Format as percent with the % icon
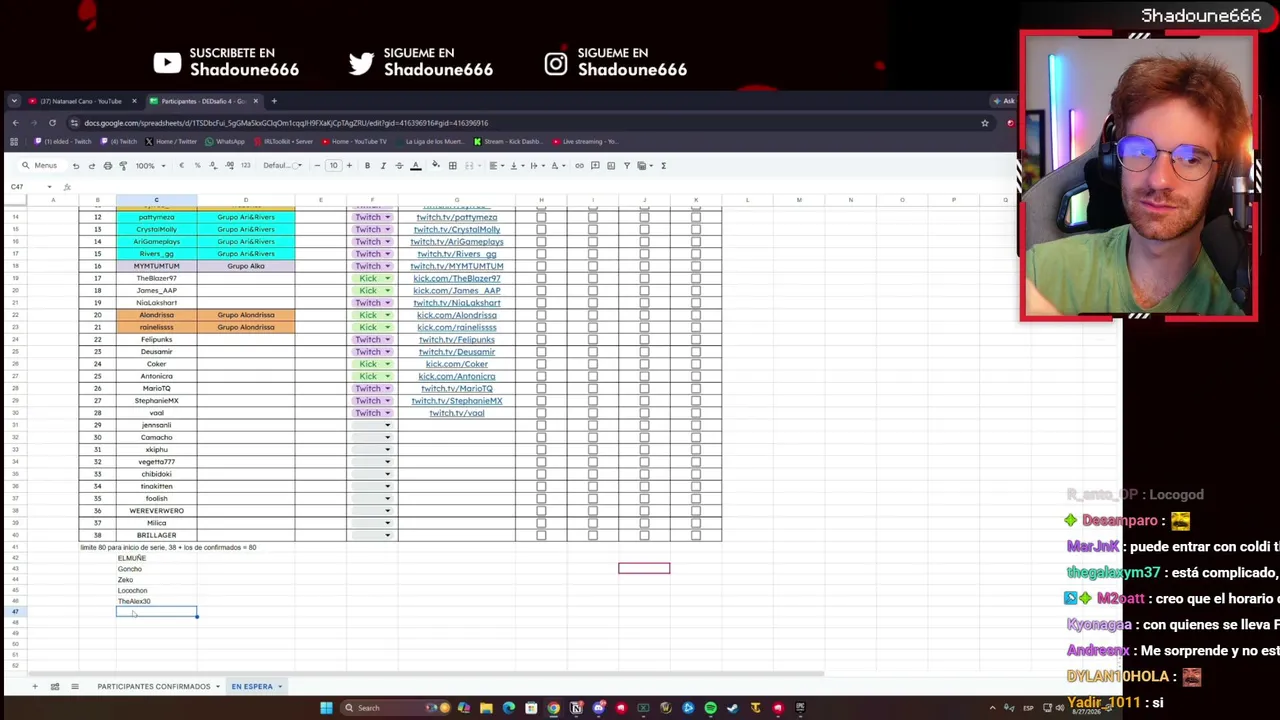This screenshot has width=1280, height=720. (x=197, y=166)
